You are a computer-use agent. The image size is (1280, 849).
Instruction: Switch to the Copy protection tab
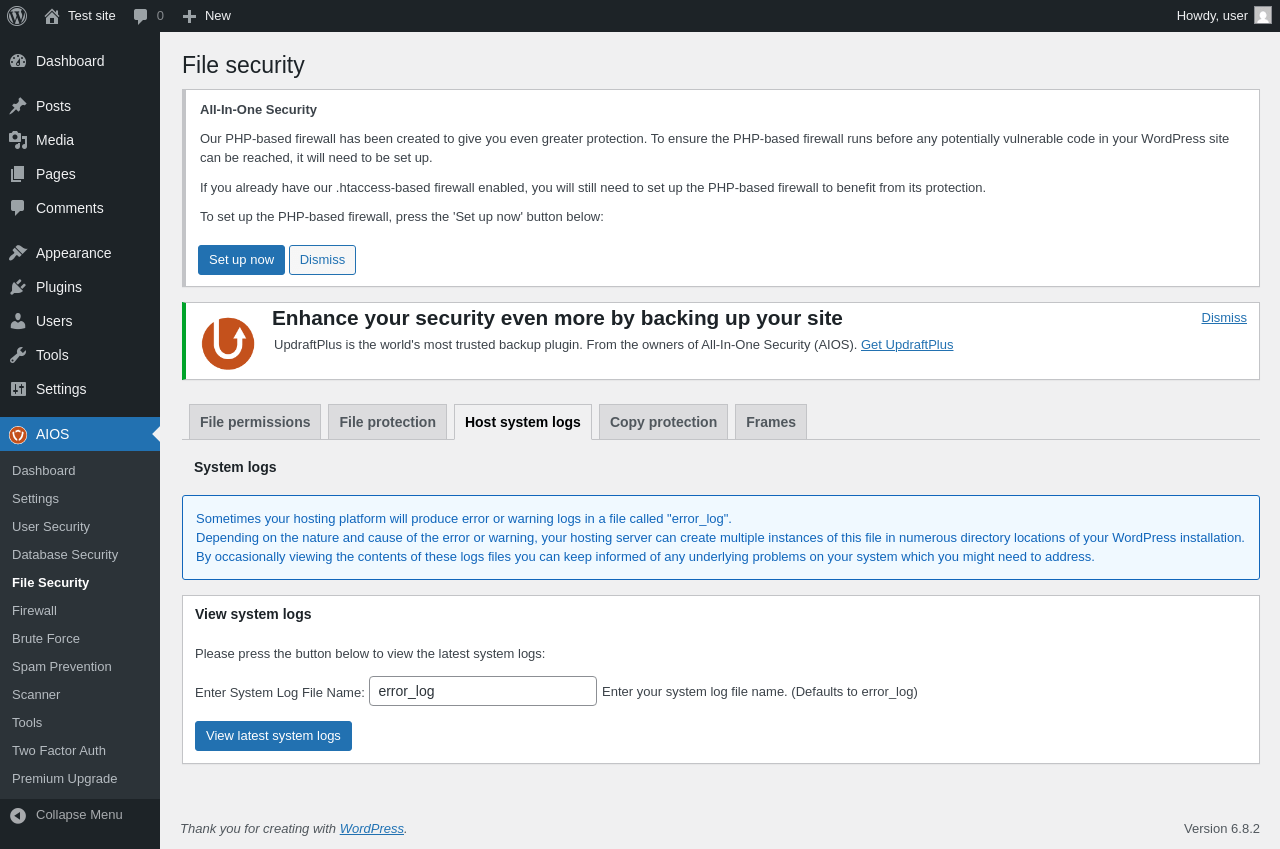(x=663, y=422)
